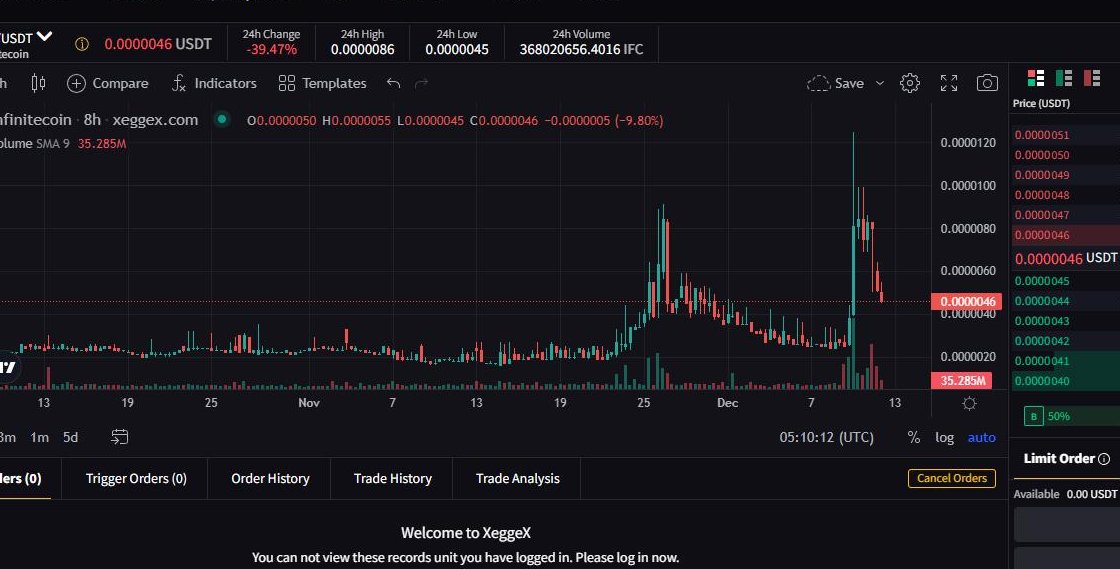Select bid price 0.0000045 in order book

[x=1042, y=281]
